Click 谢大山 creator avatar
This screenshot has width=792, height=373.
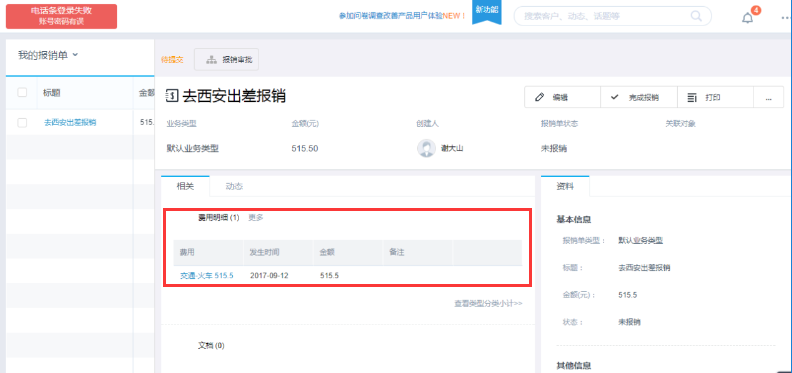point(426,149)
